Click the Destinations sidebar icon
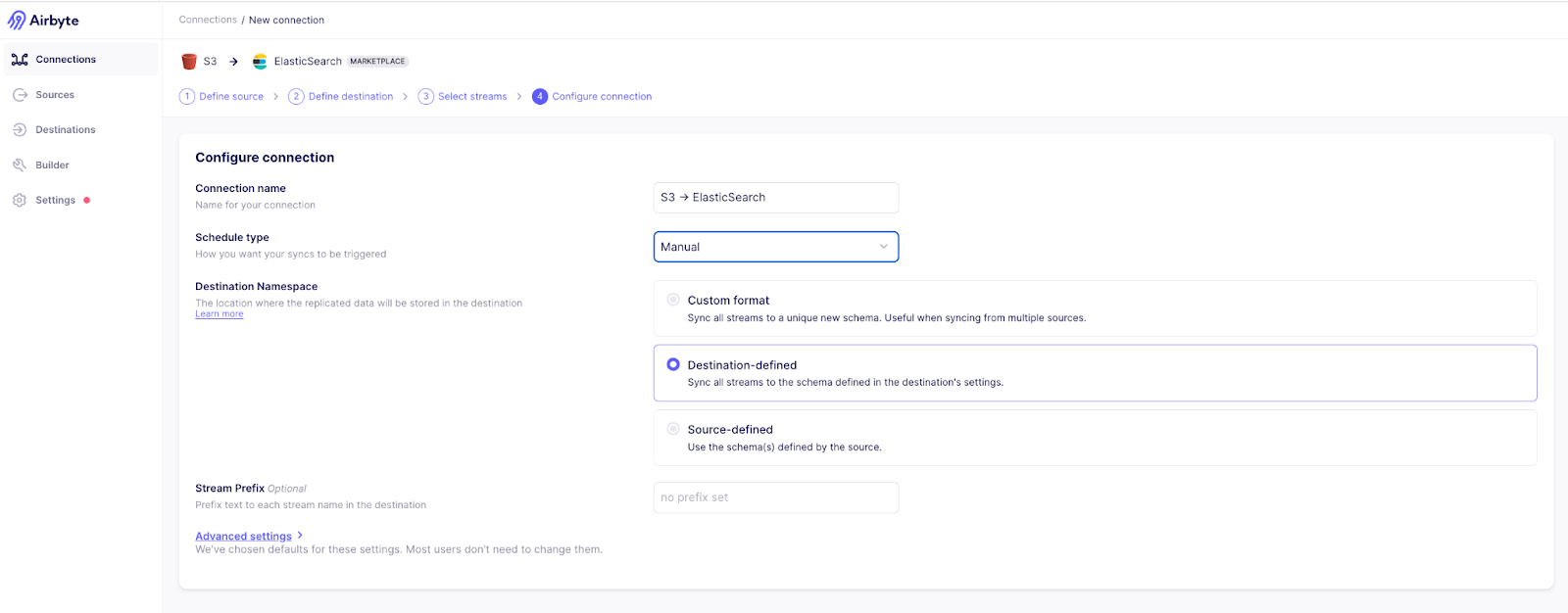 (20, 130)
